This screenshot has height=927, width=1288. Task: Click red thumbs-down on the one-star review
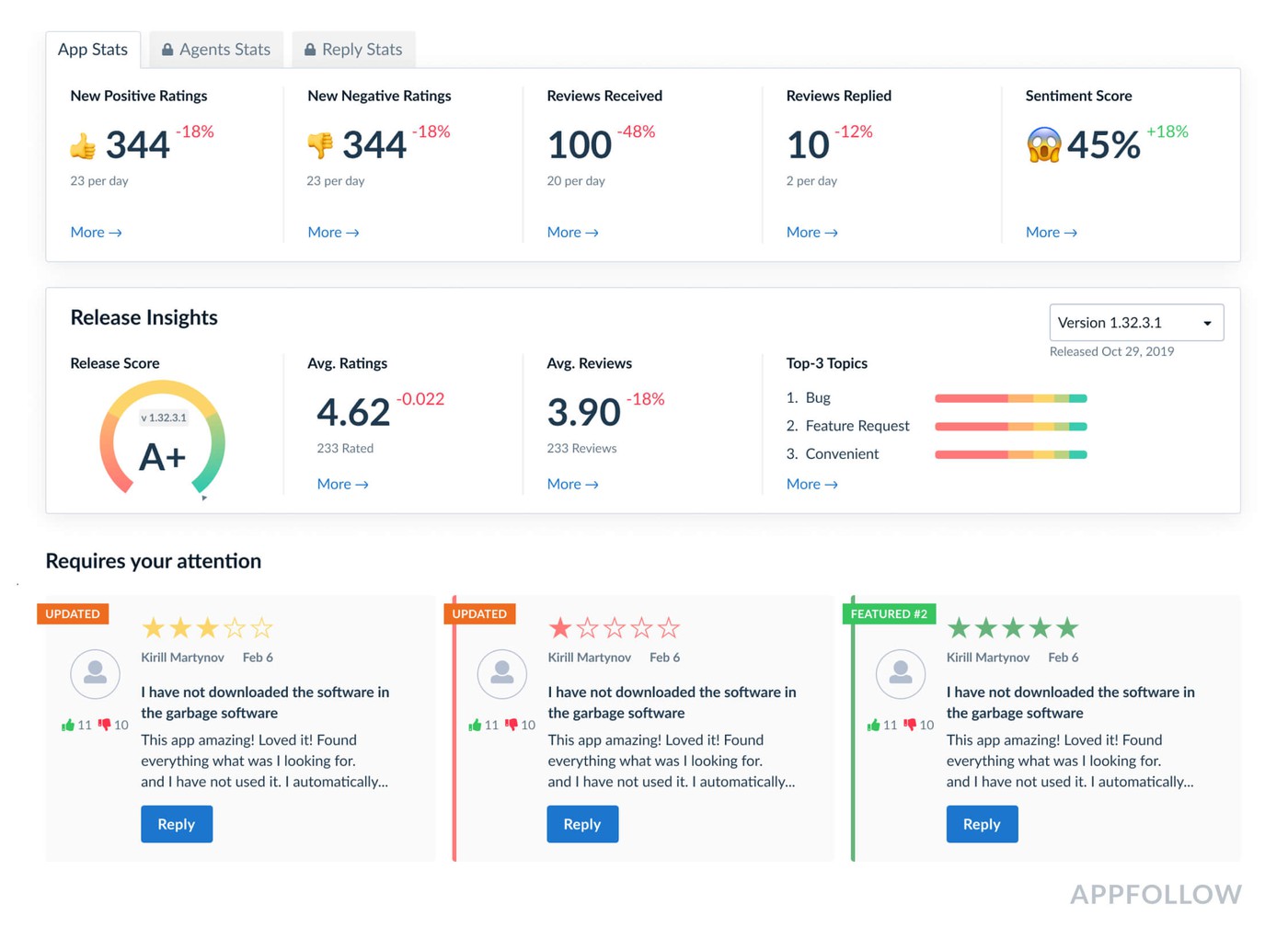tap(512, 725)
